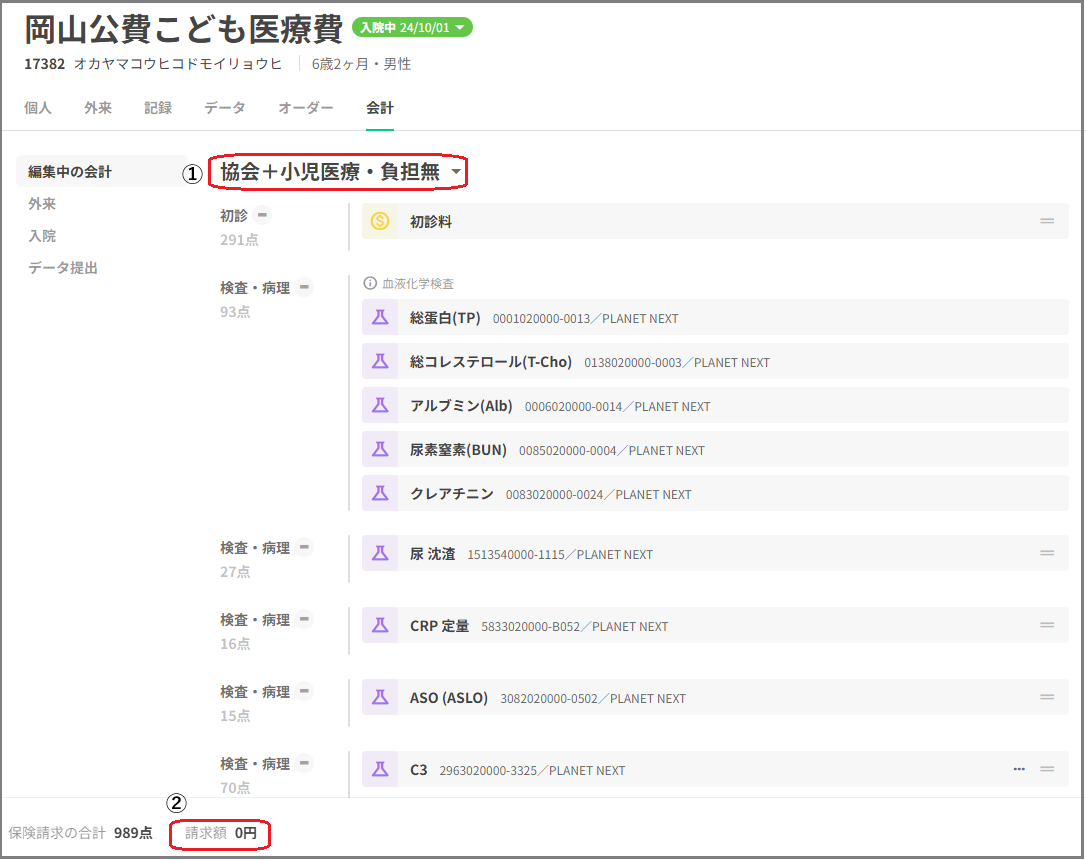This screenshot has width=1086, height=860.
Task: Click the patient name 岡山公費こども医療費
Action: [184, 29]
